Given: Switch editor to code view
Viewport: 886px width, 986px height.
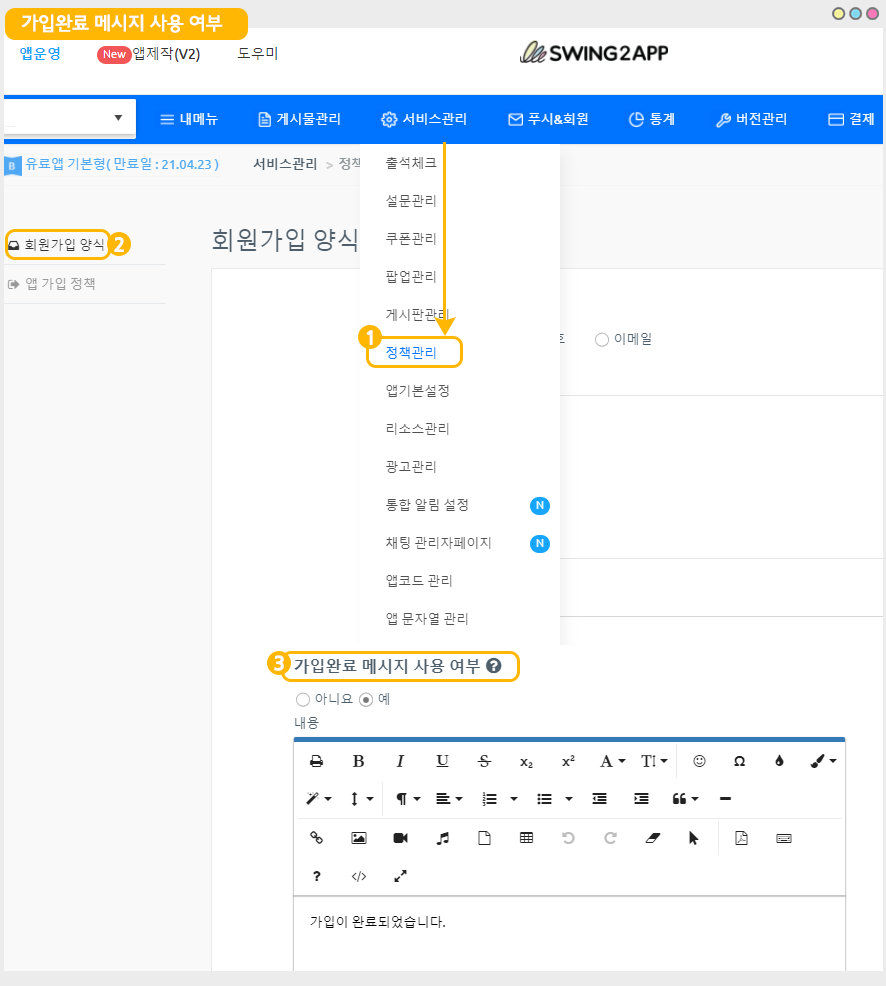Looking at the screenshot, I should [359, 876].
